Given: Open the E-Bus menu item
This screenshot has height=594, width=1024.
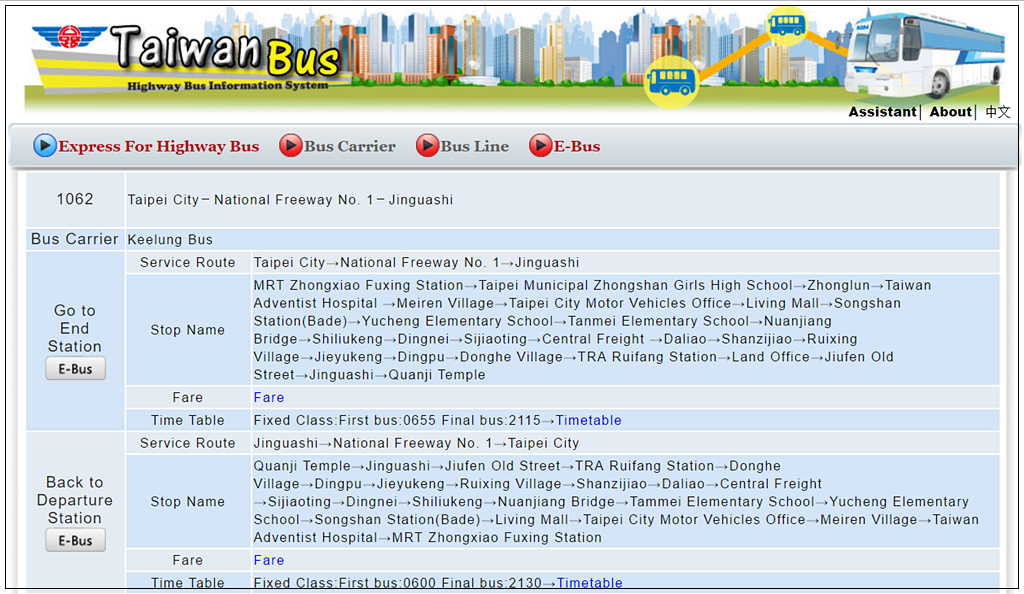Looking at the screenshot, I should tap(577, 146).
